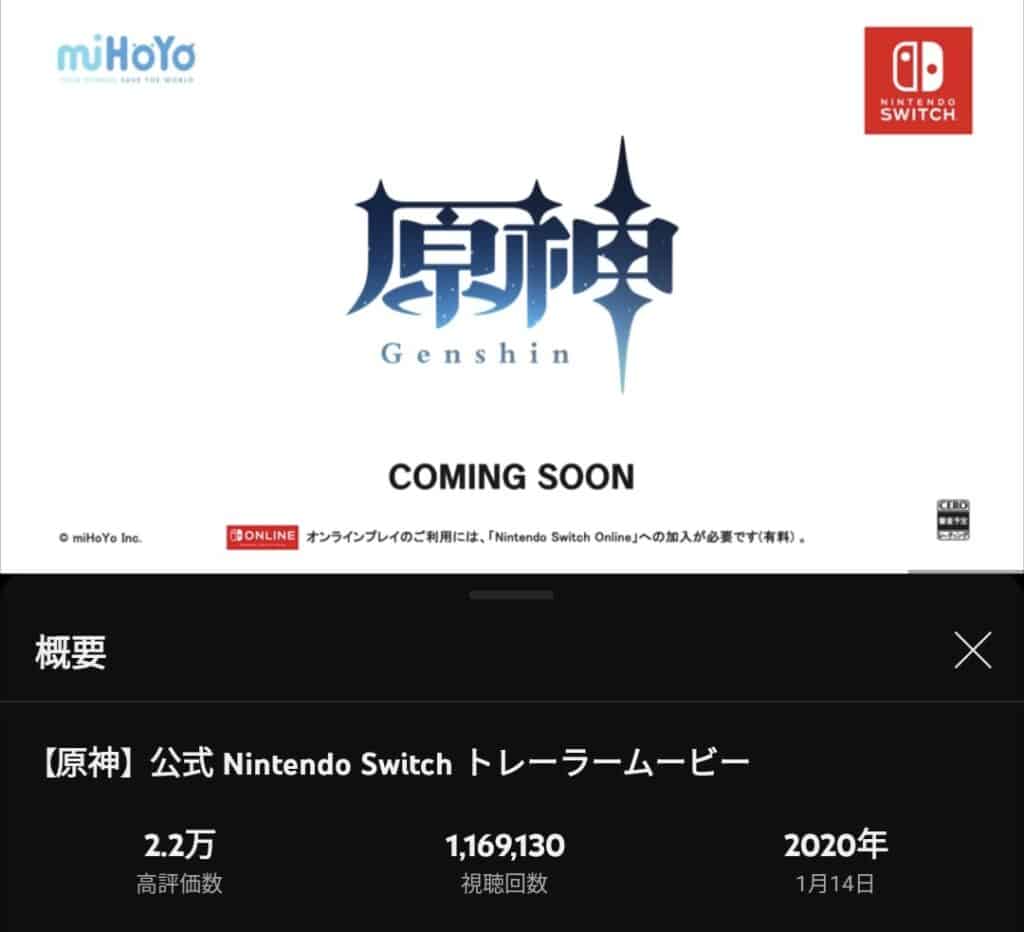Tap the description sheet drag handle
The height and width of the screenshot is (932, 1024).
[511, 595]
